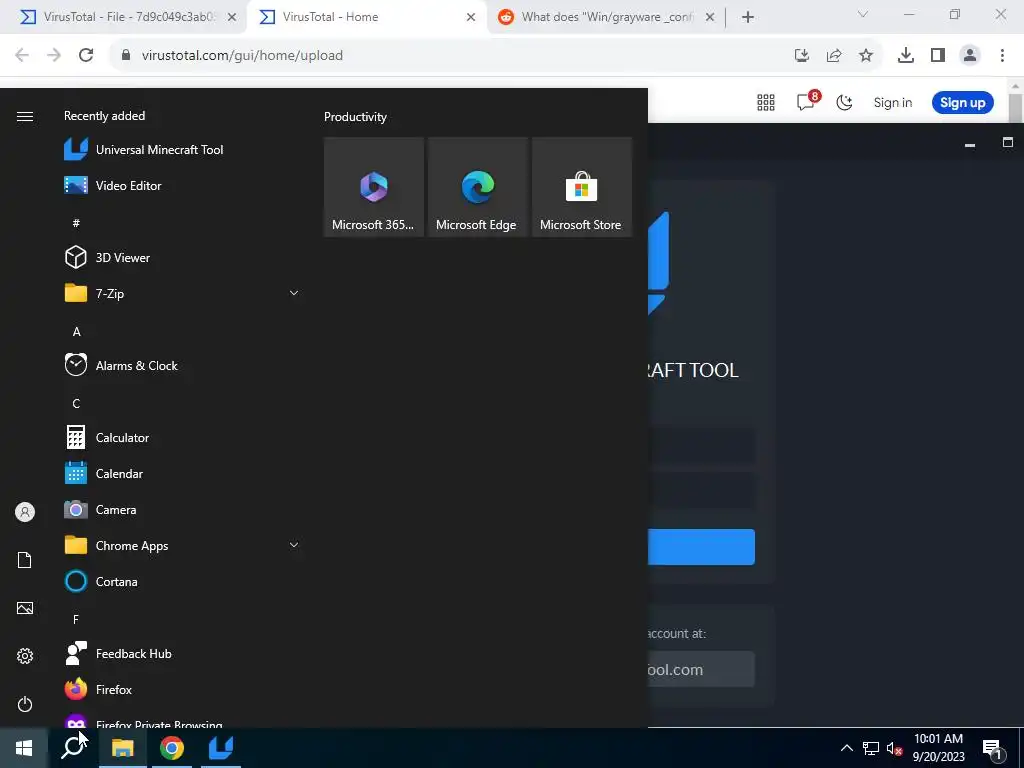1024x768 pixels.
Task: Open taskbar Search magnifier
Action: tap(73, 748)
